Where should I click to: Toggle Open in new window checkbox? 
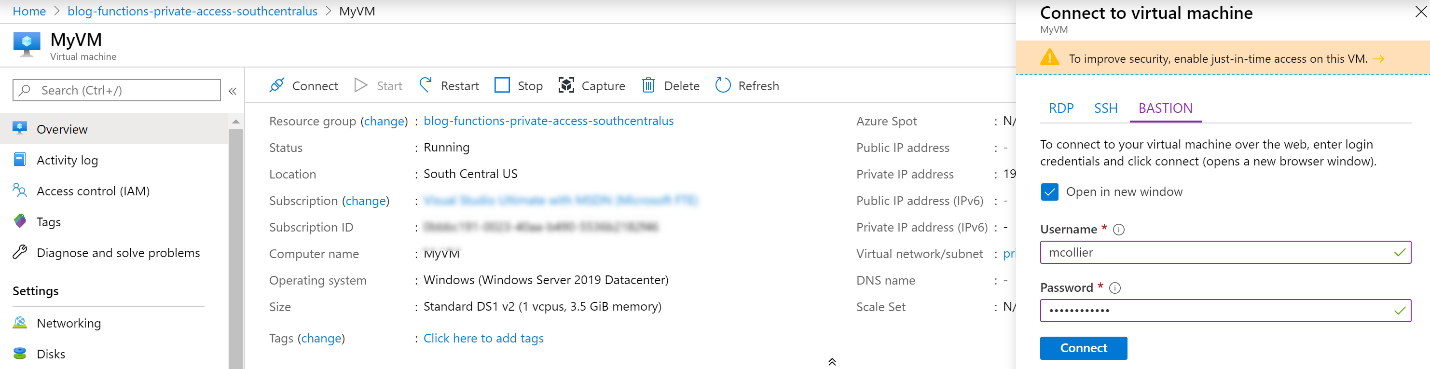pyautogui.click(x=1049, y=192)
